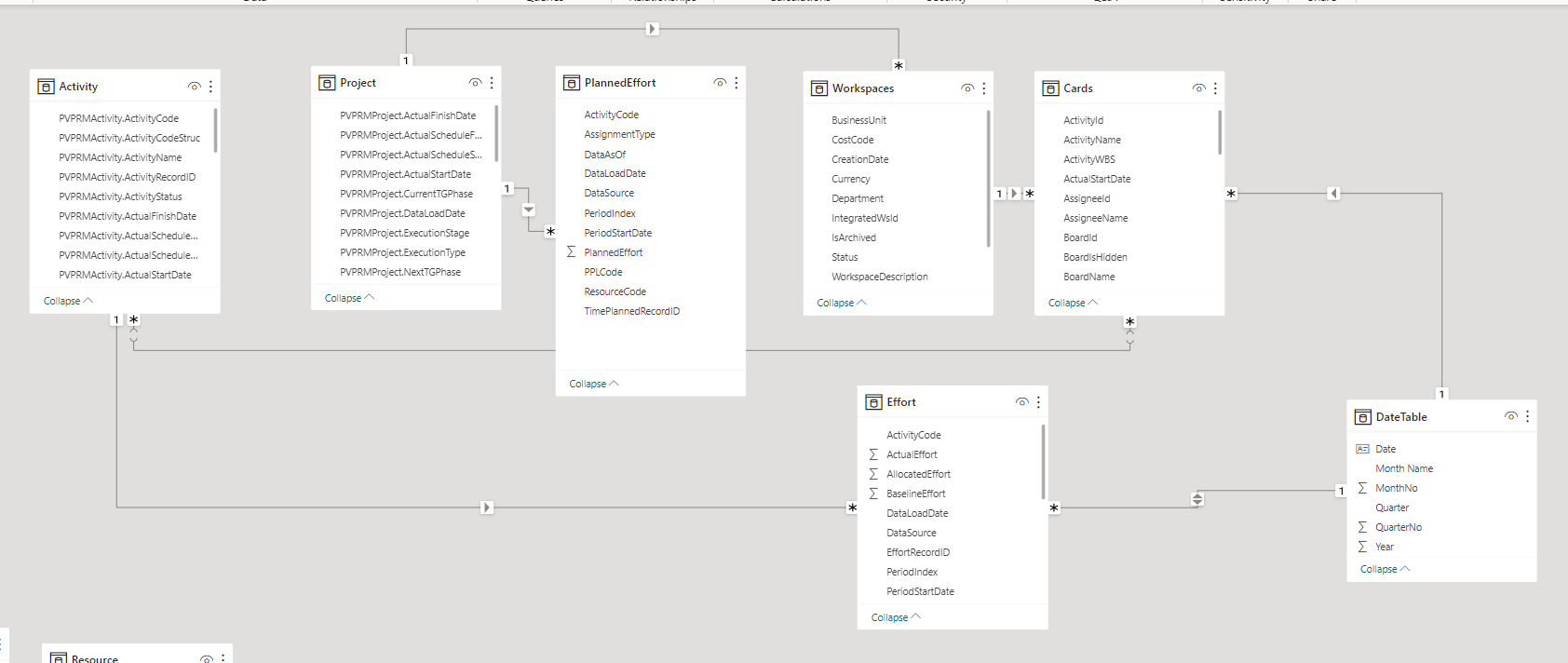Select PVPRMProject.CurrentTGPhase field
The width and height of the screenshot is (1568, 663).
tap(407, 194)
